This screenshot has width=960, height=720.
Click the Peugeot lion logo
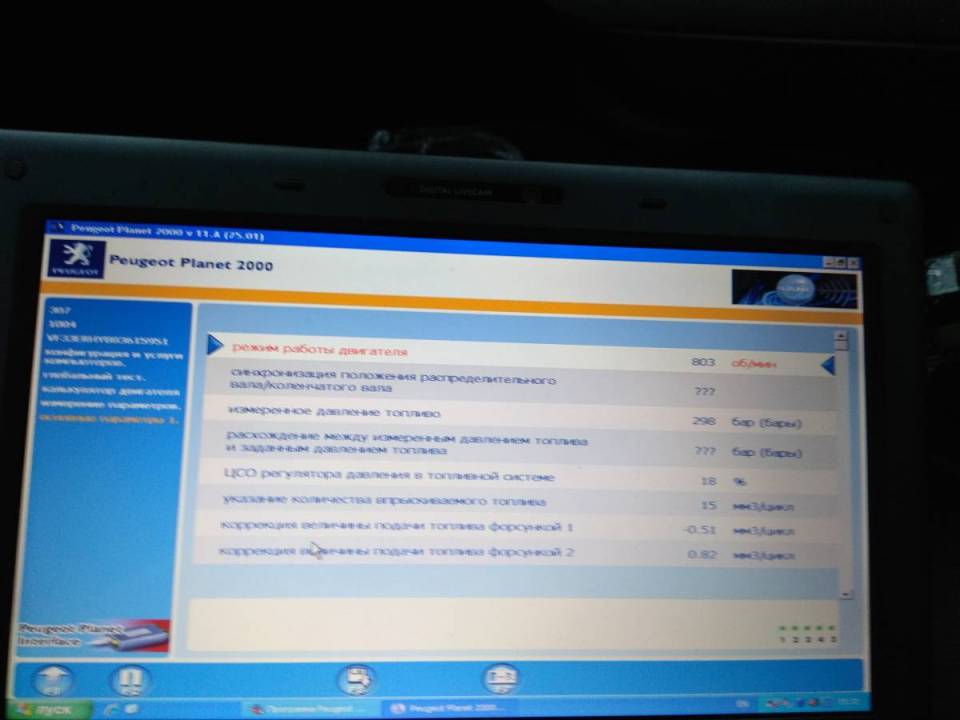coord(75,258)
